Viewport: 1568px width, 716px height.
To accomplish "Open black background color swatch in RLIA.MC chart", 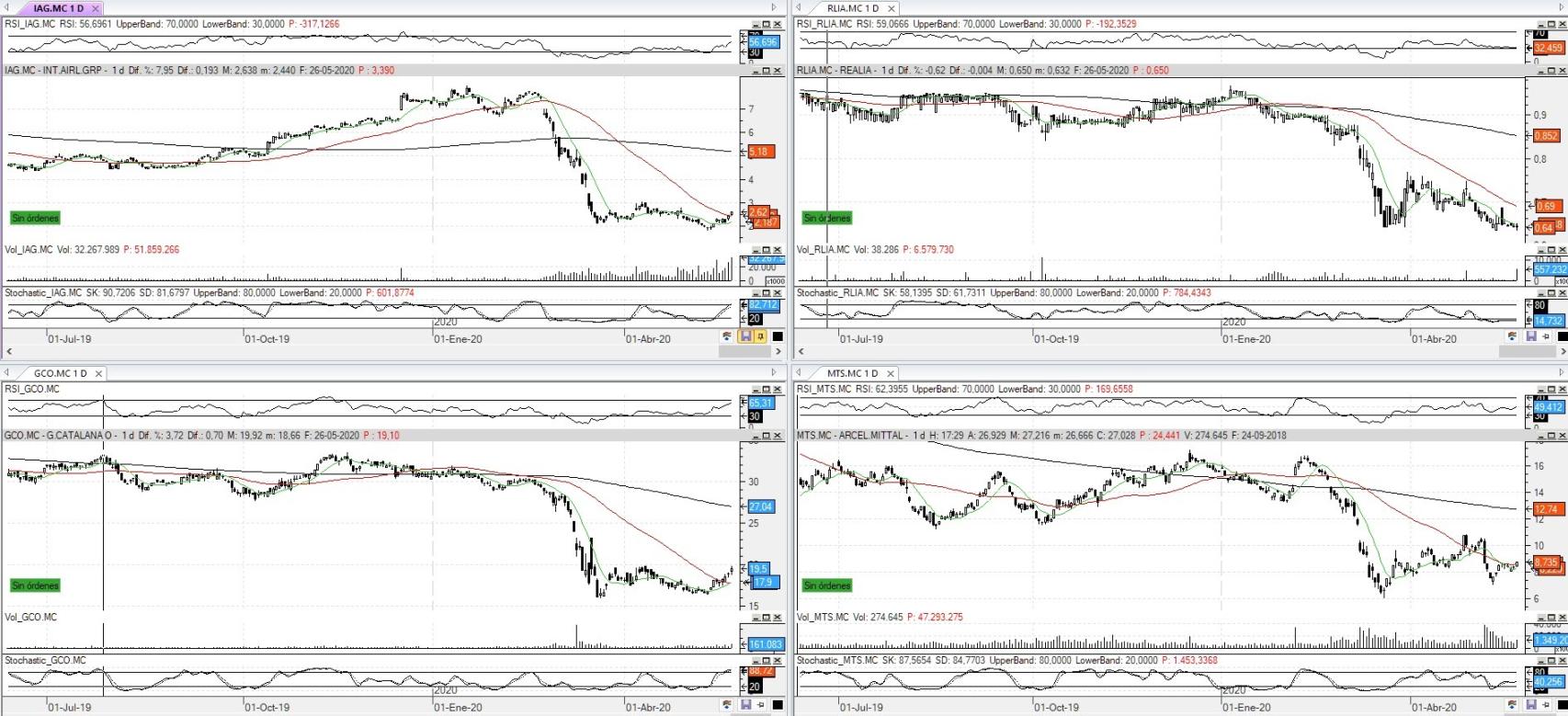I will (x=1562, y=336).
